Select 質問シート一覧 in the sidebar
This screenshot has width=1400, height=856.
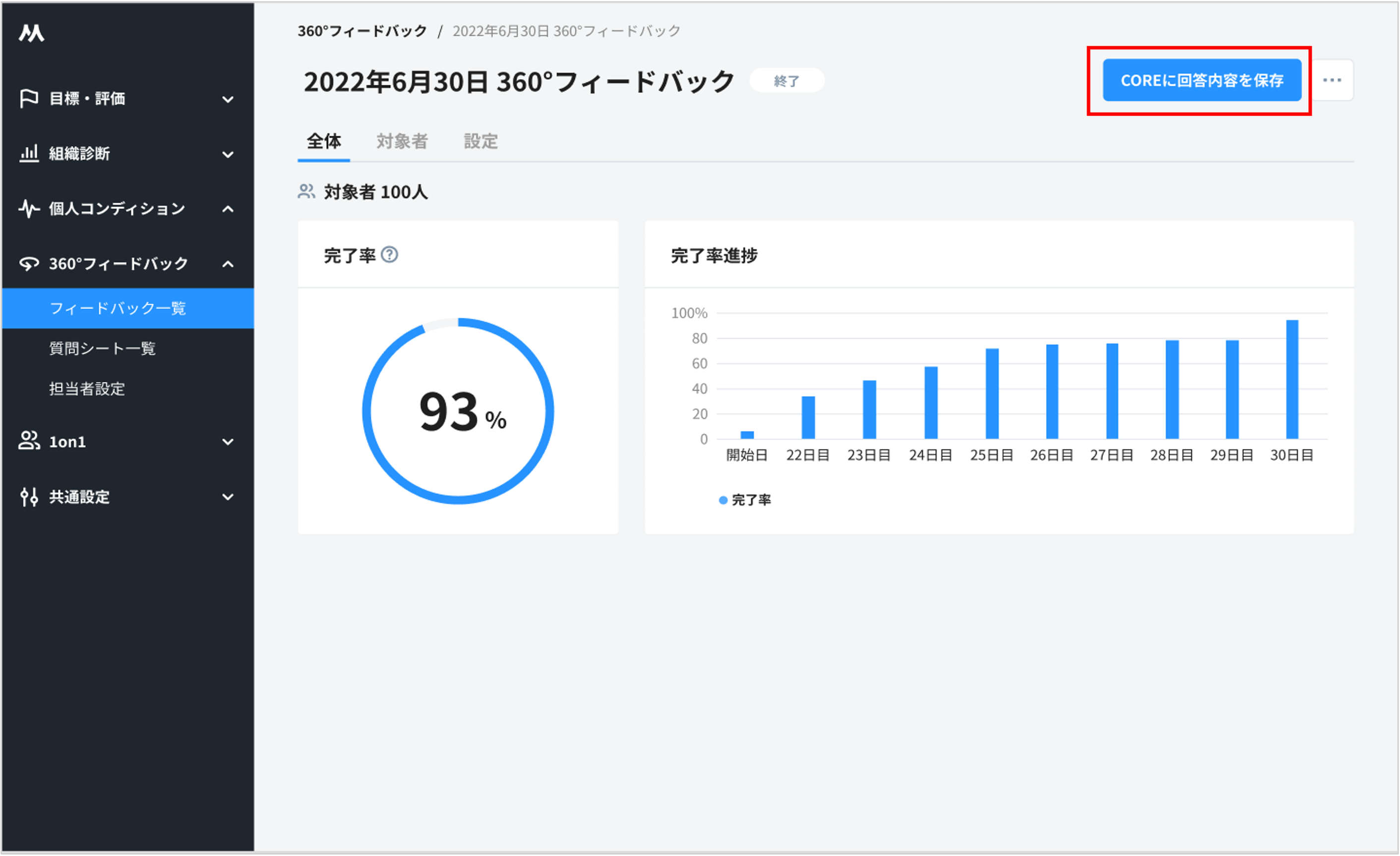coord(102,348)
